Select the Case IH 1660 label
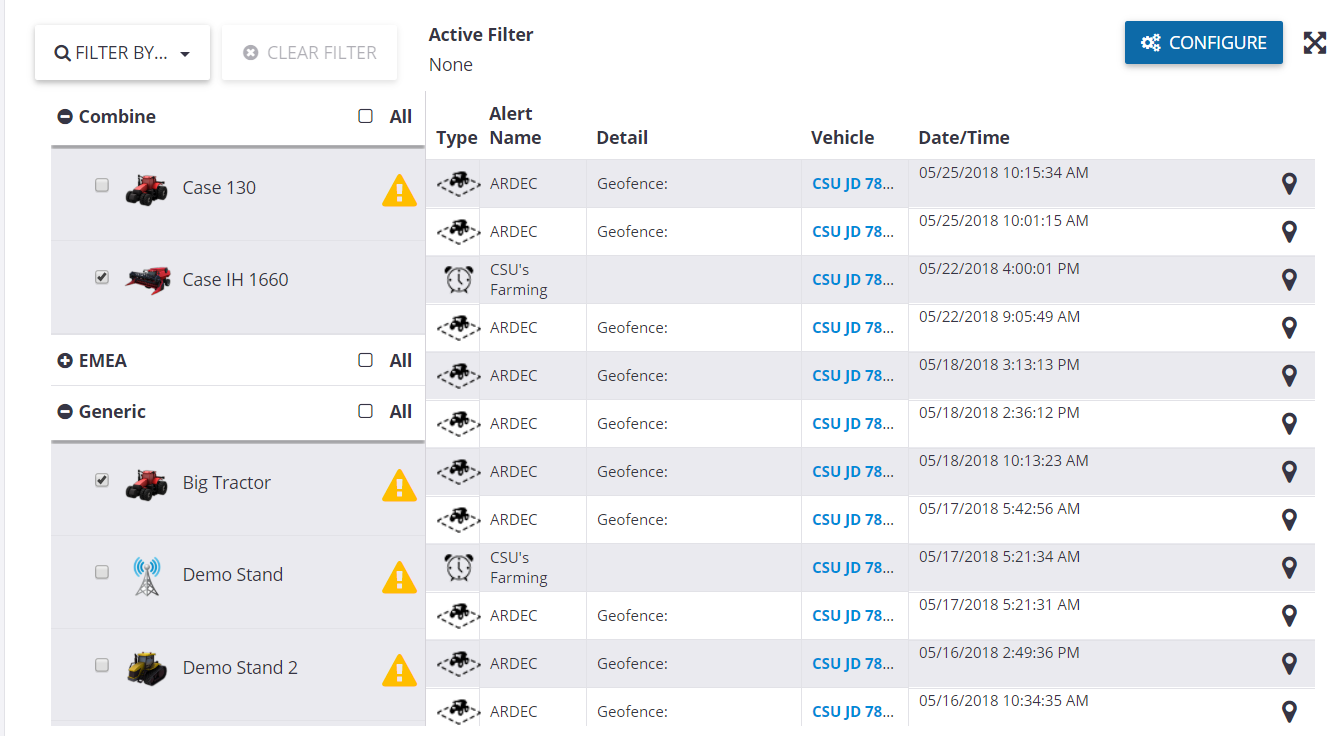Image resolution: width=1337 pixels, height=736 pixels. click(235, 280)
